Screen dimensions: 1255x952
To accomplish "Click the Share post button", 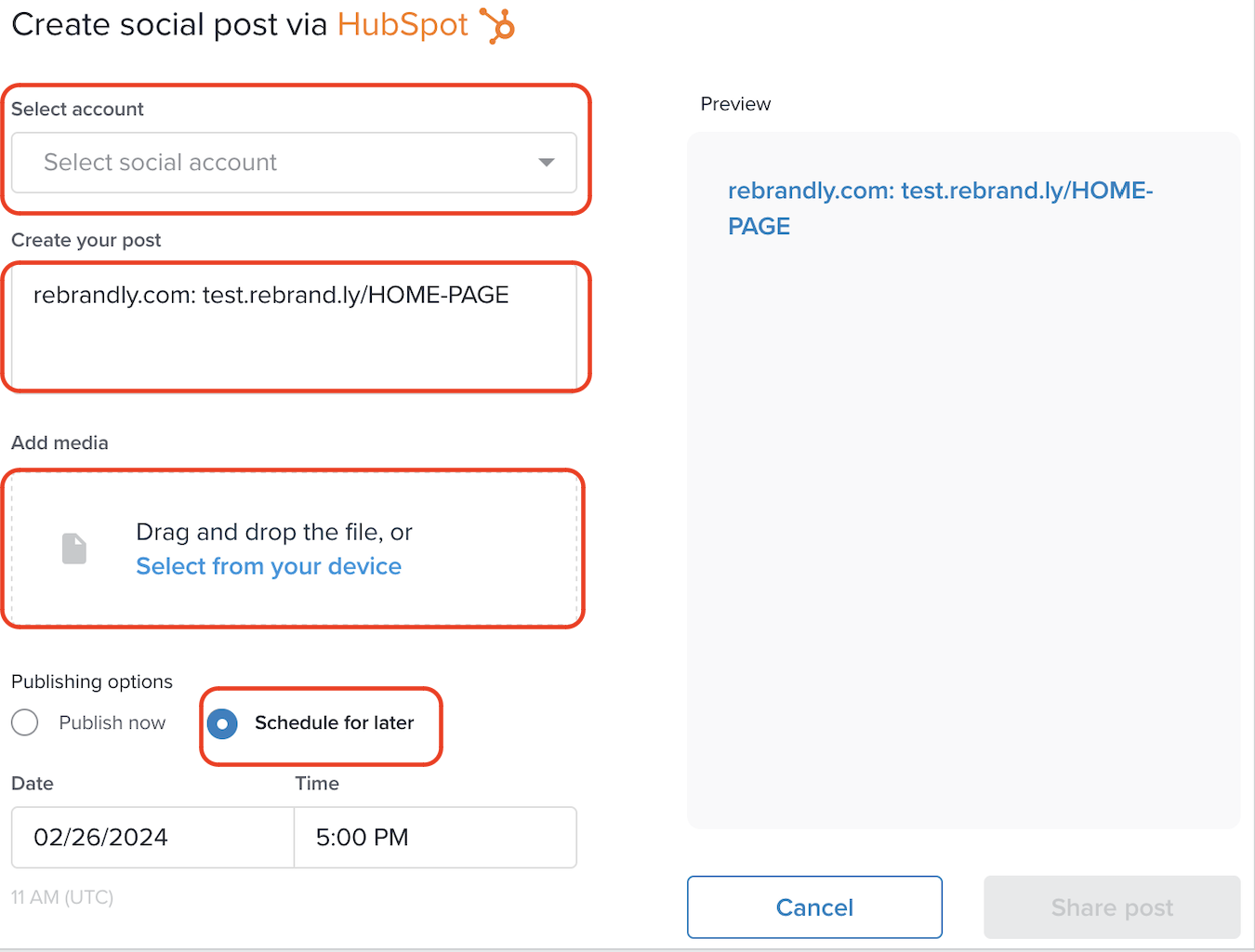I will point(1112,907).
